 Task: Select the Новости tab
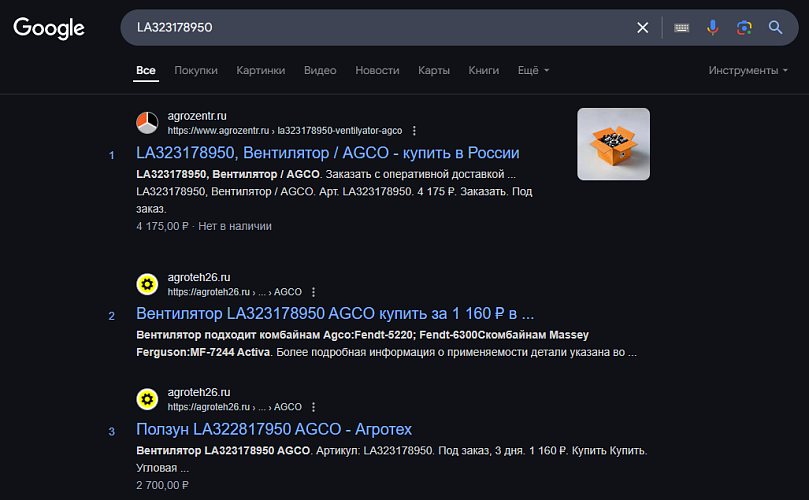377,70
